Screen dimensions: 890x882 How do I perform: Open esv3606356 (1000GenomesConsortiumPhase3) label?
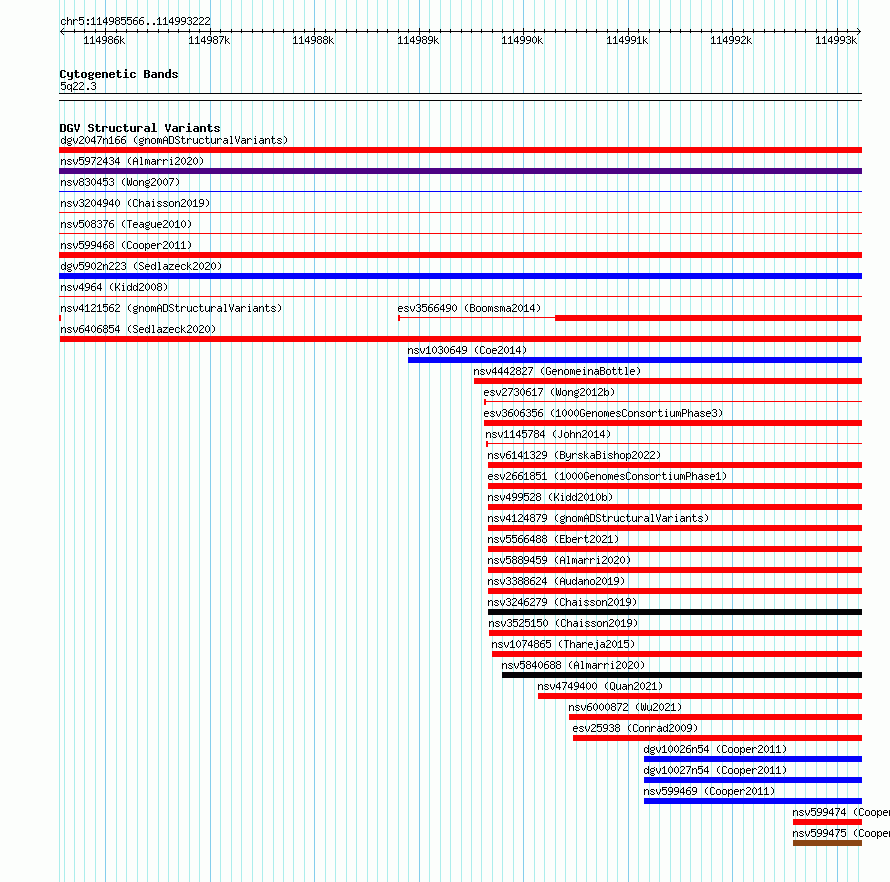(x=603, y=413)
